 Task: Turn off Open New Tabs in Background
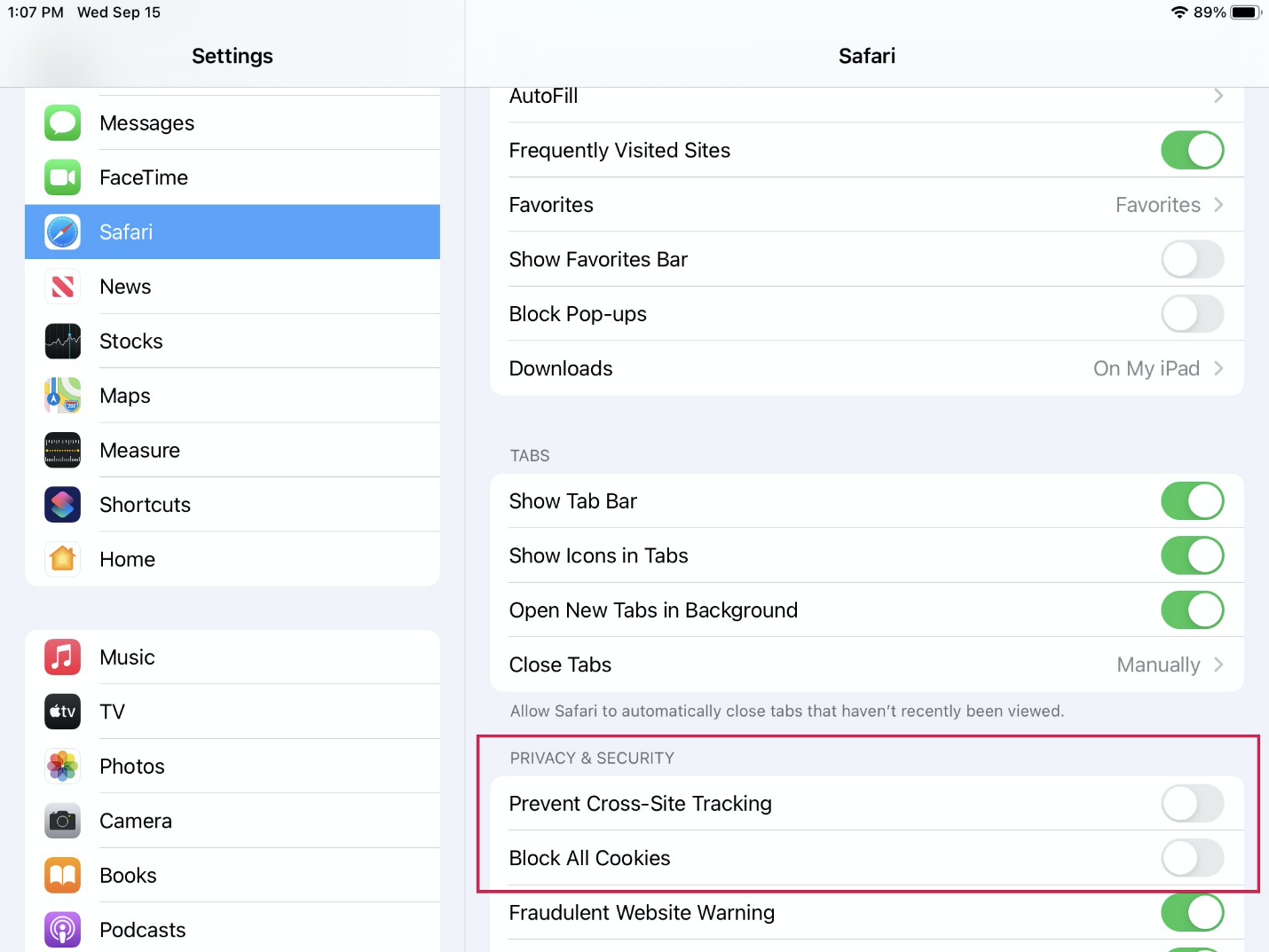point(1192,610)
